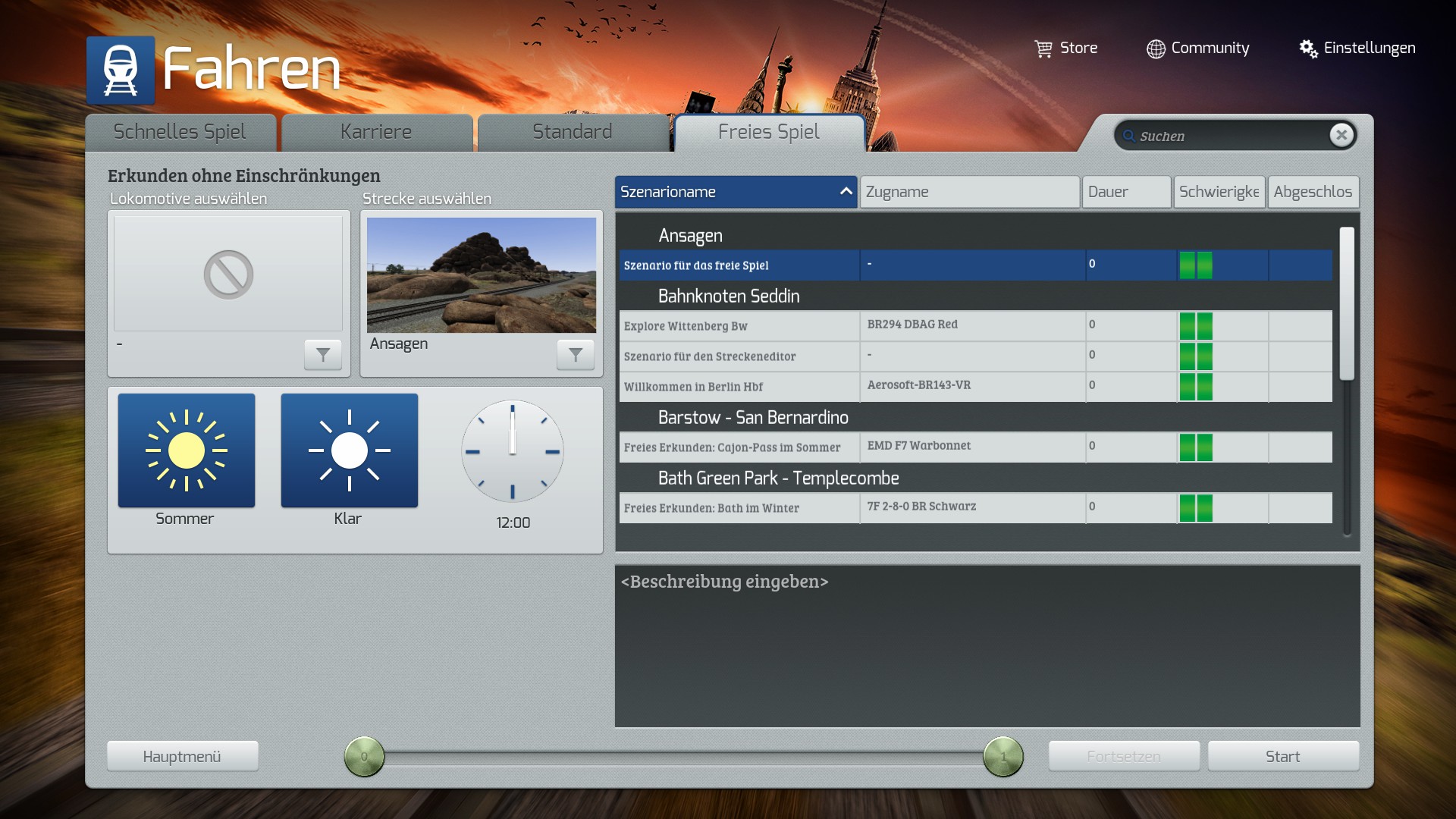Return via Hauptmenü button
This screenshot has height=819, width=1456.
tap(182, 756)
